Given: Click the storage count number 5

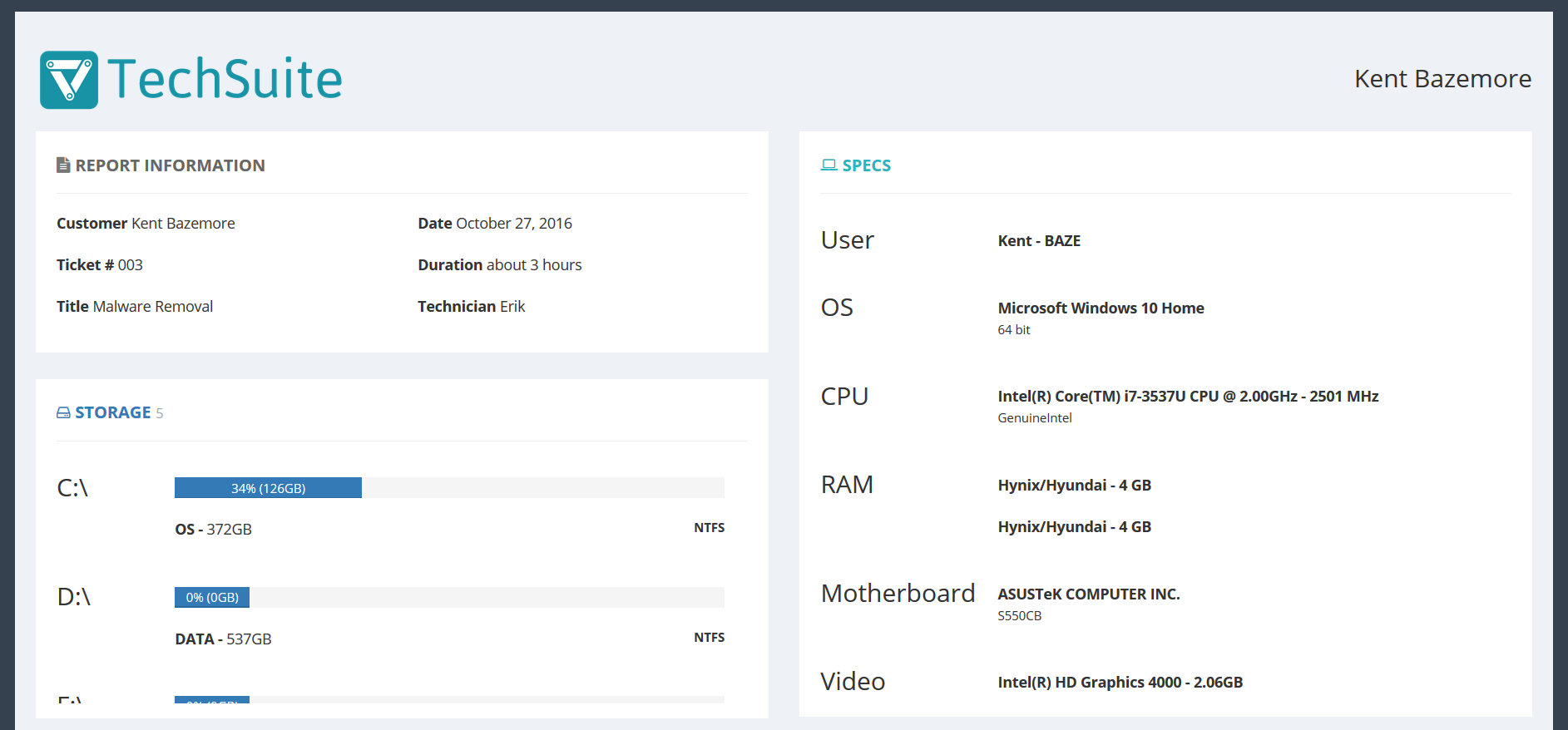Looking at the screenshot, I should (x=160, y=413).
